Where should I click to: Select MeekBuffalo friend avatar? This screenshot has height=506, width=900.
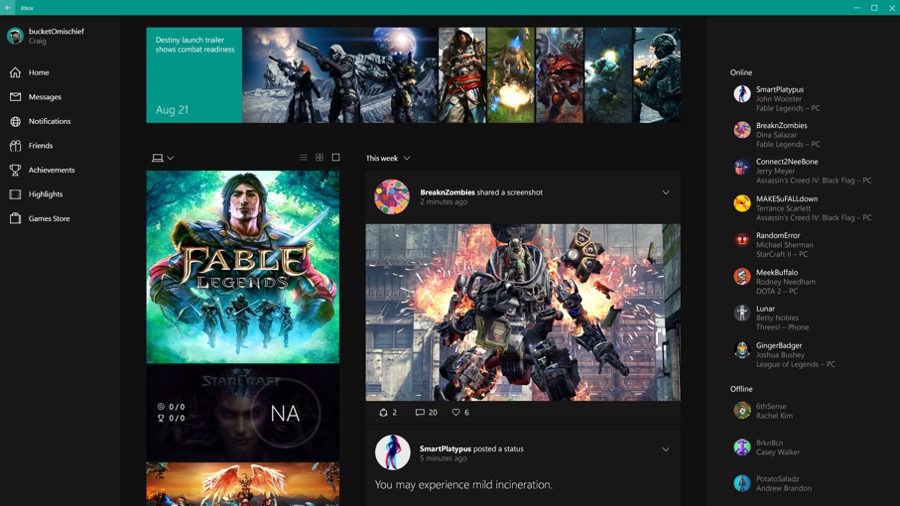pos(742,277)
